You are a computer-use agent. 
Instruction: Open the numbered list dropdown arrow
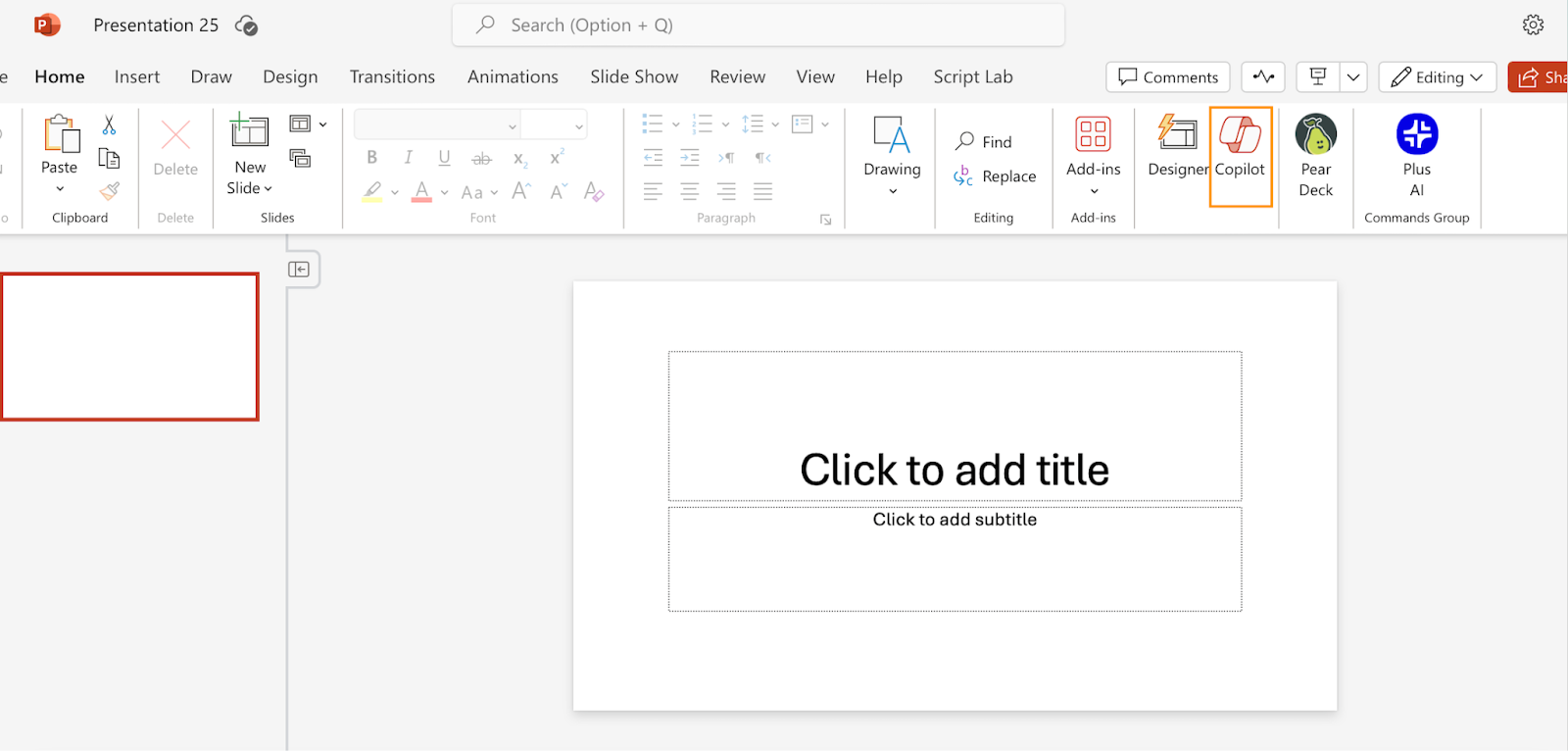click(x=725, y=125)
